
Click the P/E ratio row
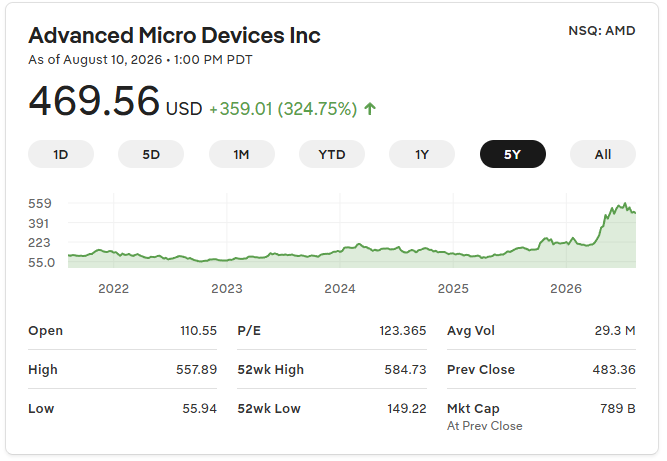pyautogui.click(x=332, y=330)
